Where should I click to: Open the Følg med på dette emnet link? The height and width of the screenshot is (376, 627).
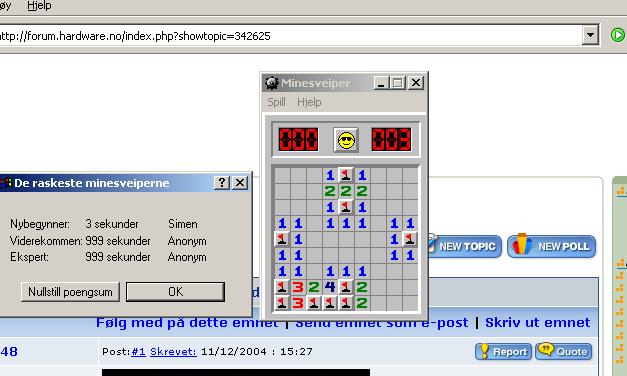tap(187, 323)
